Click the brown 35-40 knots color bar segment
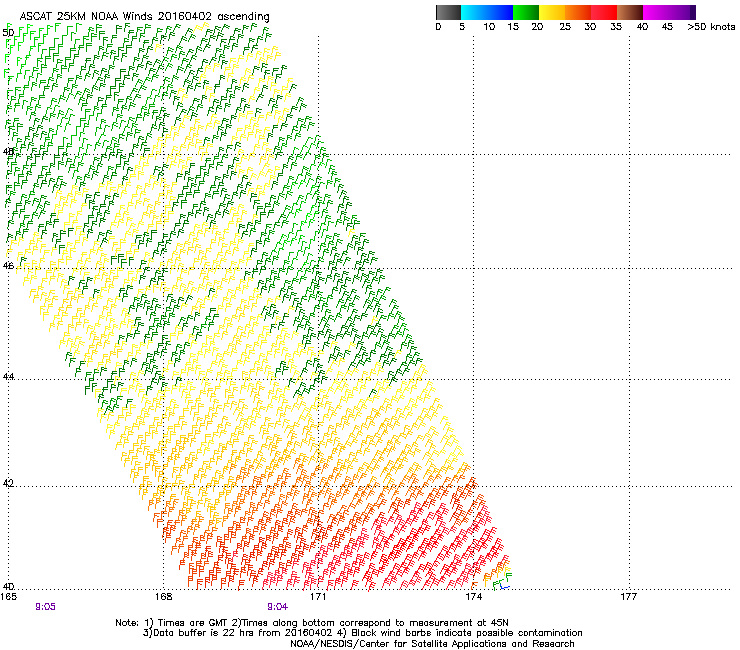 coord(630,12)
